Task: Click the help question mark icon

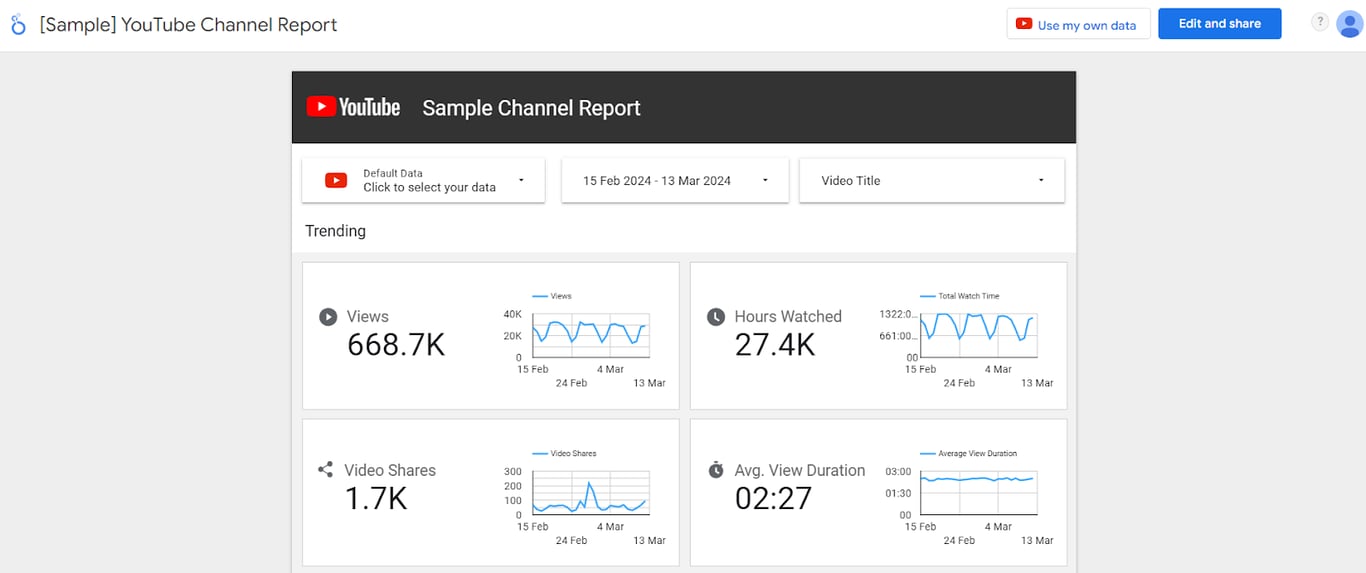Action: (1320, 22)
